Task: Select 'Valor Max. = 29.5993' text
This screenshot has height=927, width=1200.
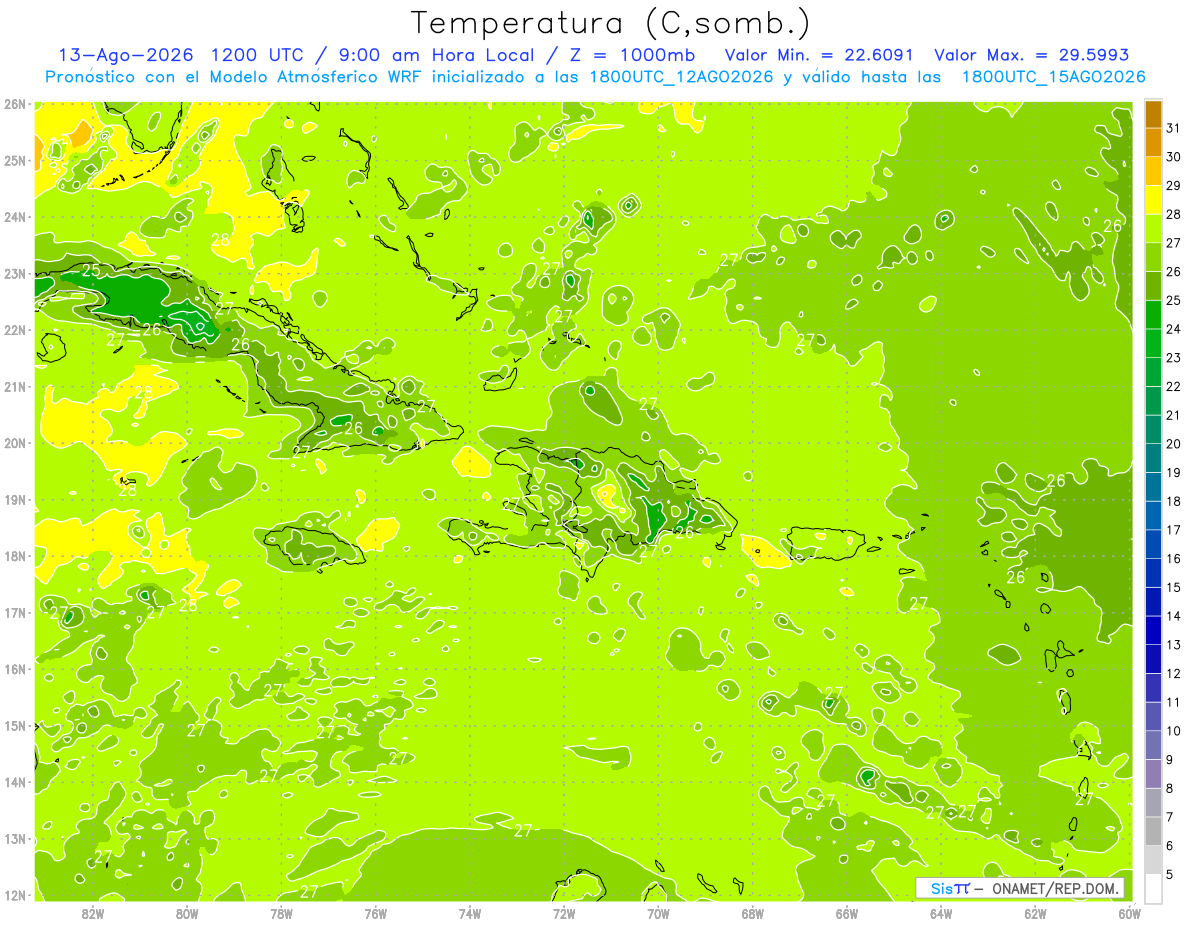Action: click(x=1031, y=55)
